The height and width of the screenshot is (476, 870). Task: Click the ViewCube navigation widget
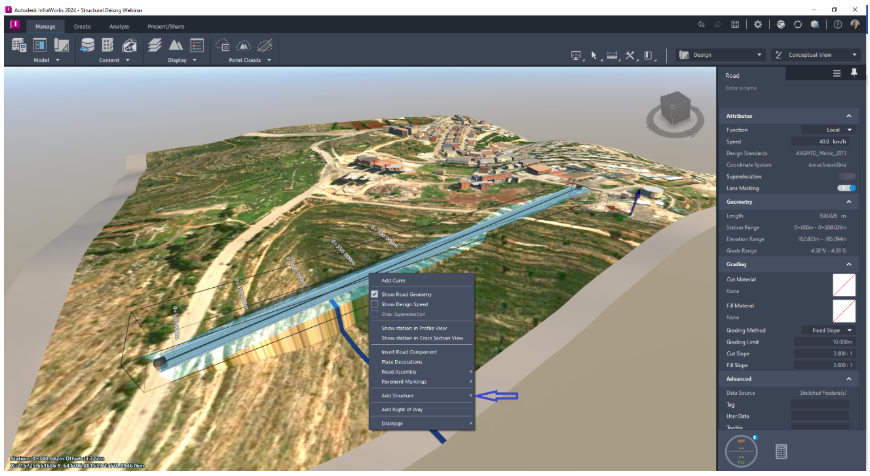point(675,114)
